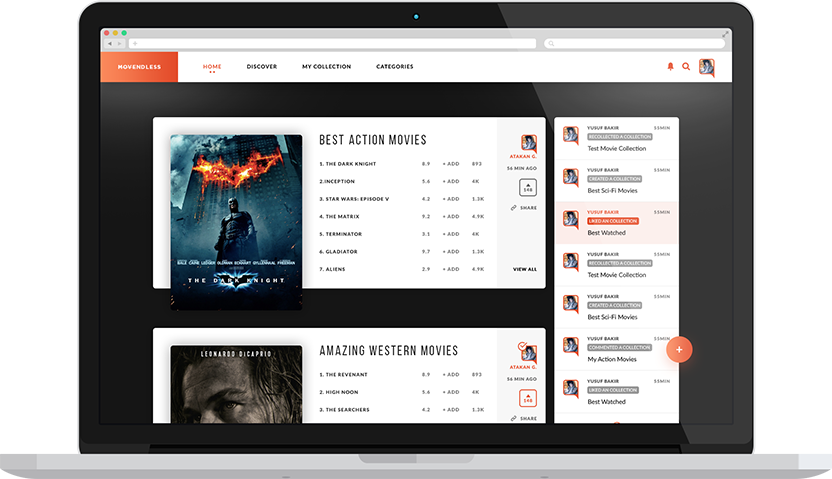Open search via the magnifier icon in navbar

(686, 66)
